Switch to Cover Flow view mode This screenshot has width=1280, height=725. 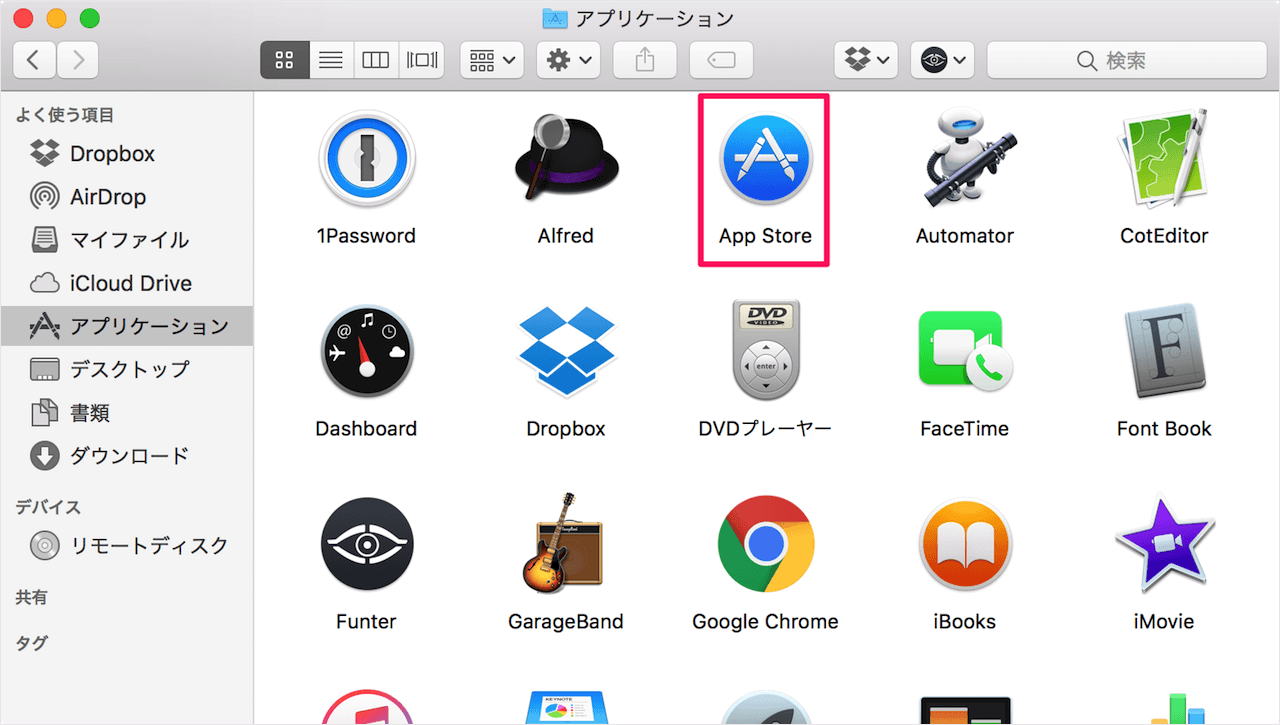click(x=422, y=60)
